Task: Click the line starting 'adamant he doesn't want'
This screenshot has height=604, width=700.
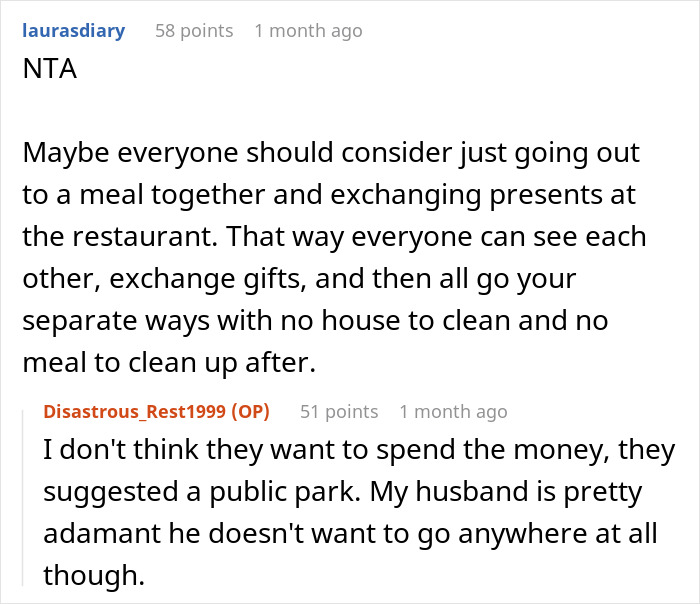Action: tap(350, 534)
